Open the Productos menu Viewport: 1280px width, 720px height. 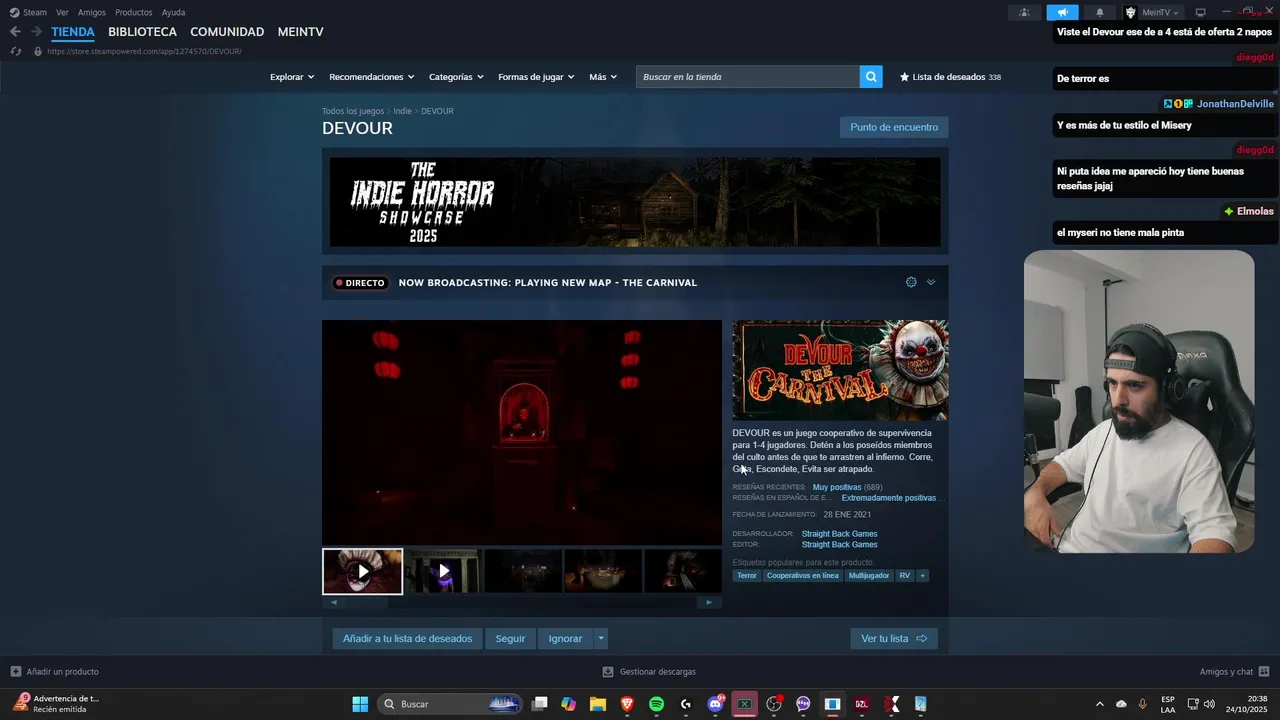point(134,12)
